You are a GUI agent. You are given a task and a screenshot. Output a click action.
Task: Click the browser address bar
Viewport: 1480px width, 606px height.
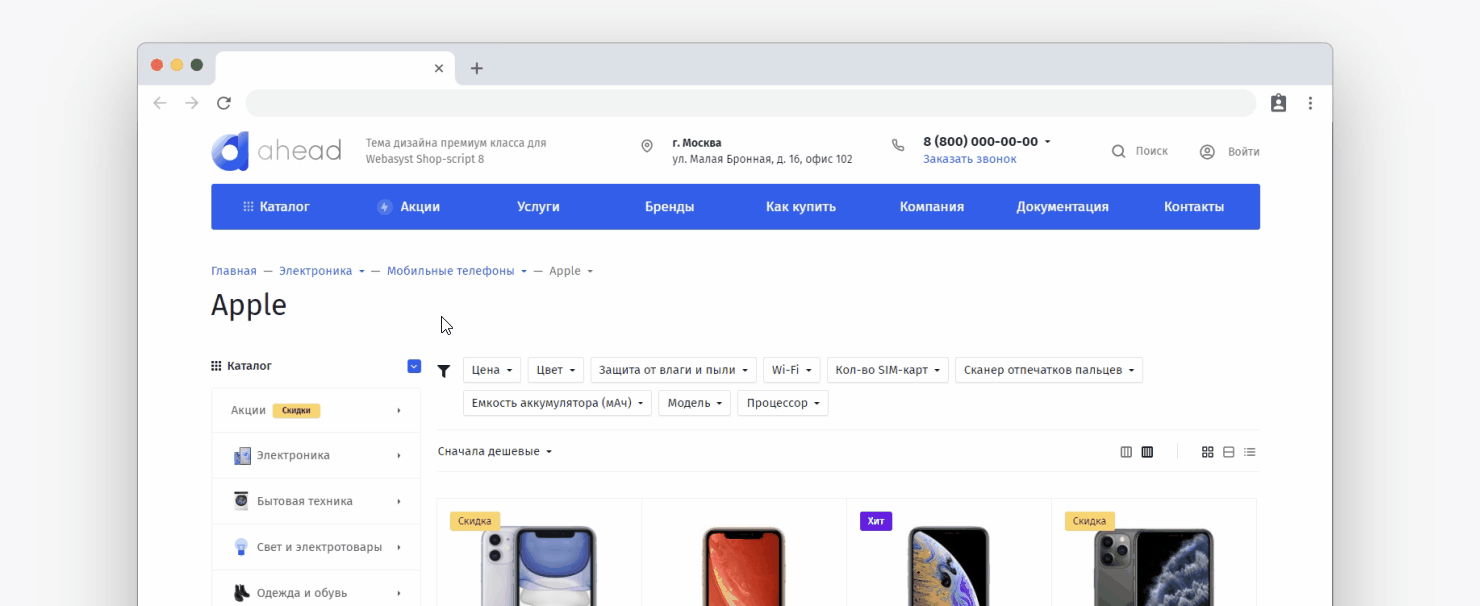[751, 103]
